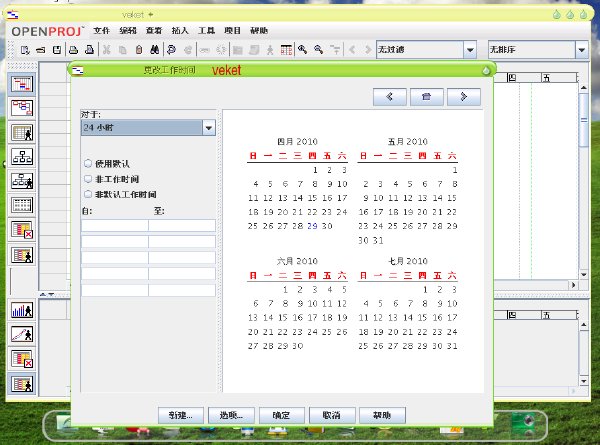600x445 pixels.
Task: Click the calendar working-time toolbar icon
Action: click(286, 50)
